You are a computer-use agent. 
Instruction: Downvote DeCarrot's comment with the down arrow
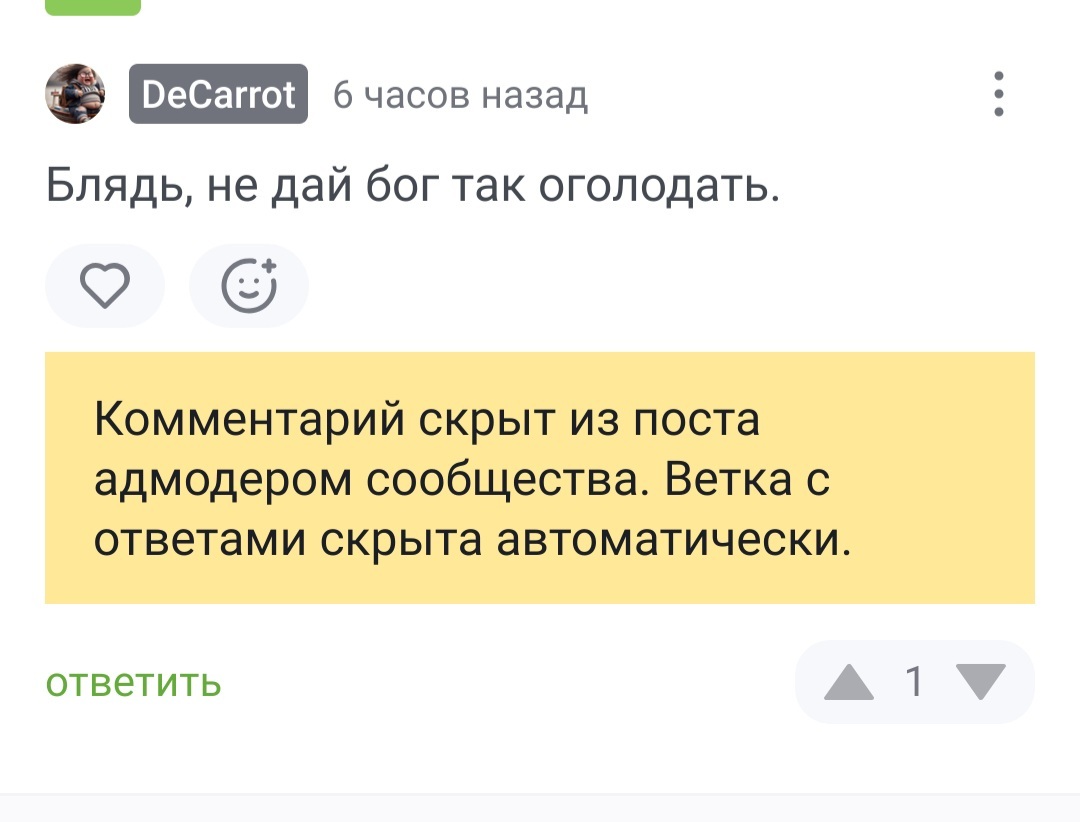tap(981, 682)
